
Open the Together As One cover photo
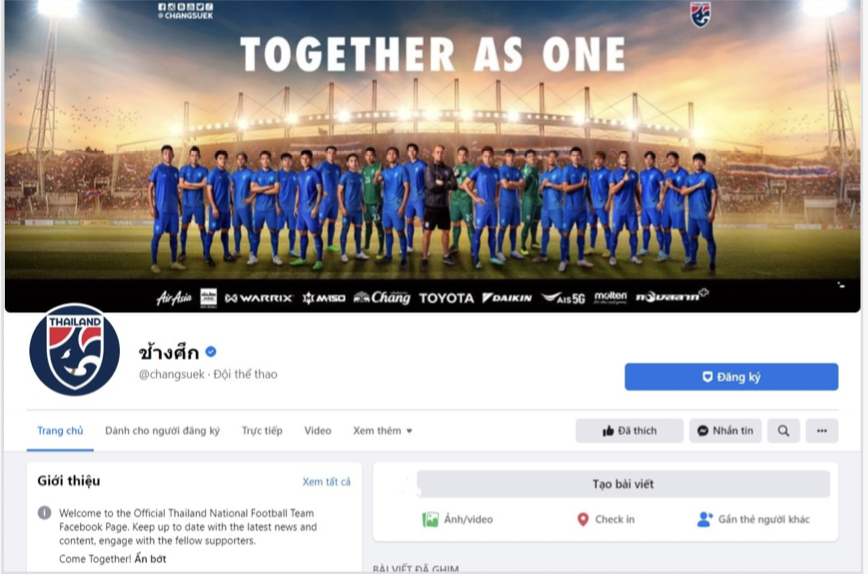[433, 156]
